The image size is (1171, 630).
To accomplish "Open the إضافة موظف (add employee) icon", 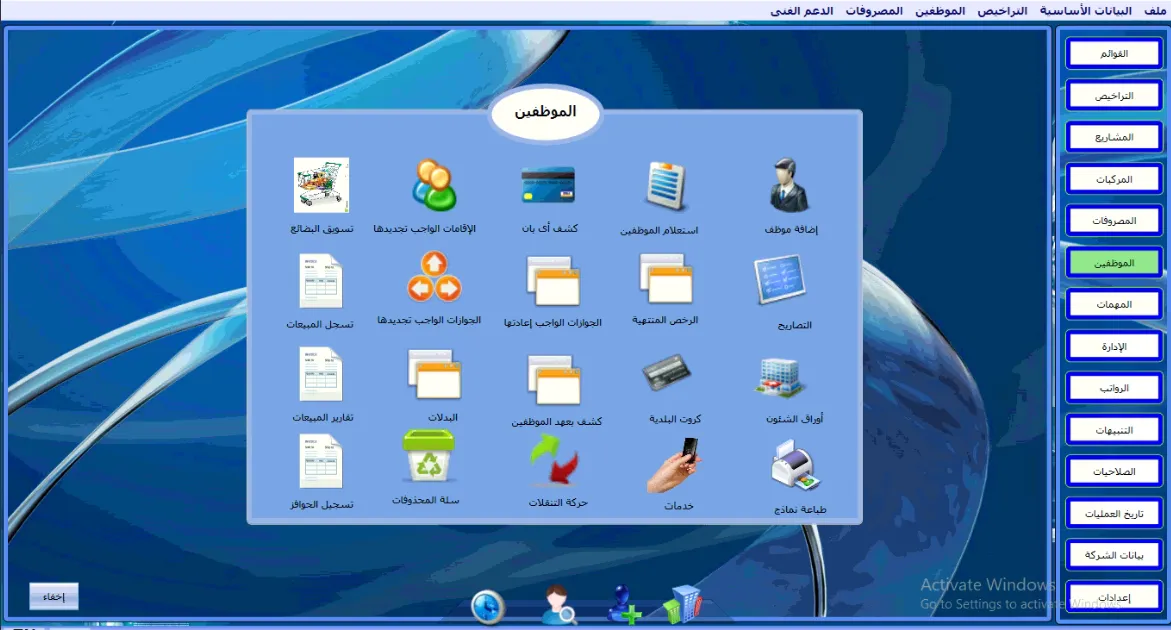I will 789,185.
